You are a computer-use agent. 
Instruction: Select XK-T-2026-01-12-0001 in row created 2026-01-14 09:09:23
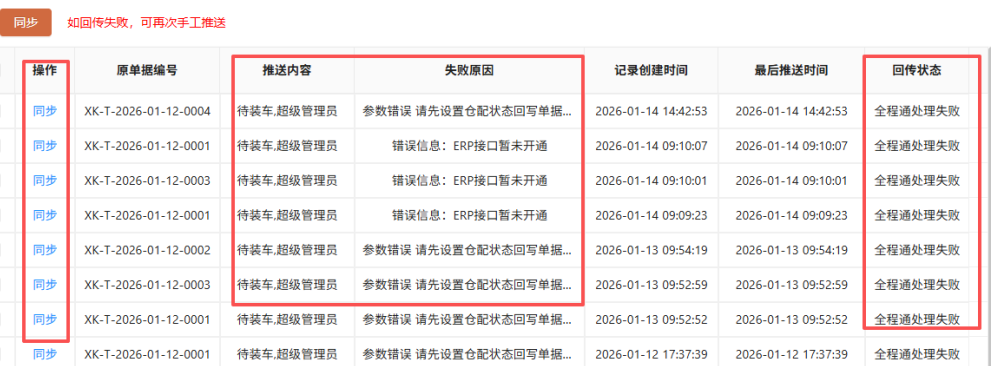point(147,216)
